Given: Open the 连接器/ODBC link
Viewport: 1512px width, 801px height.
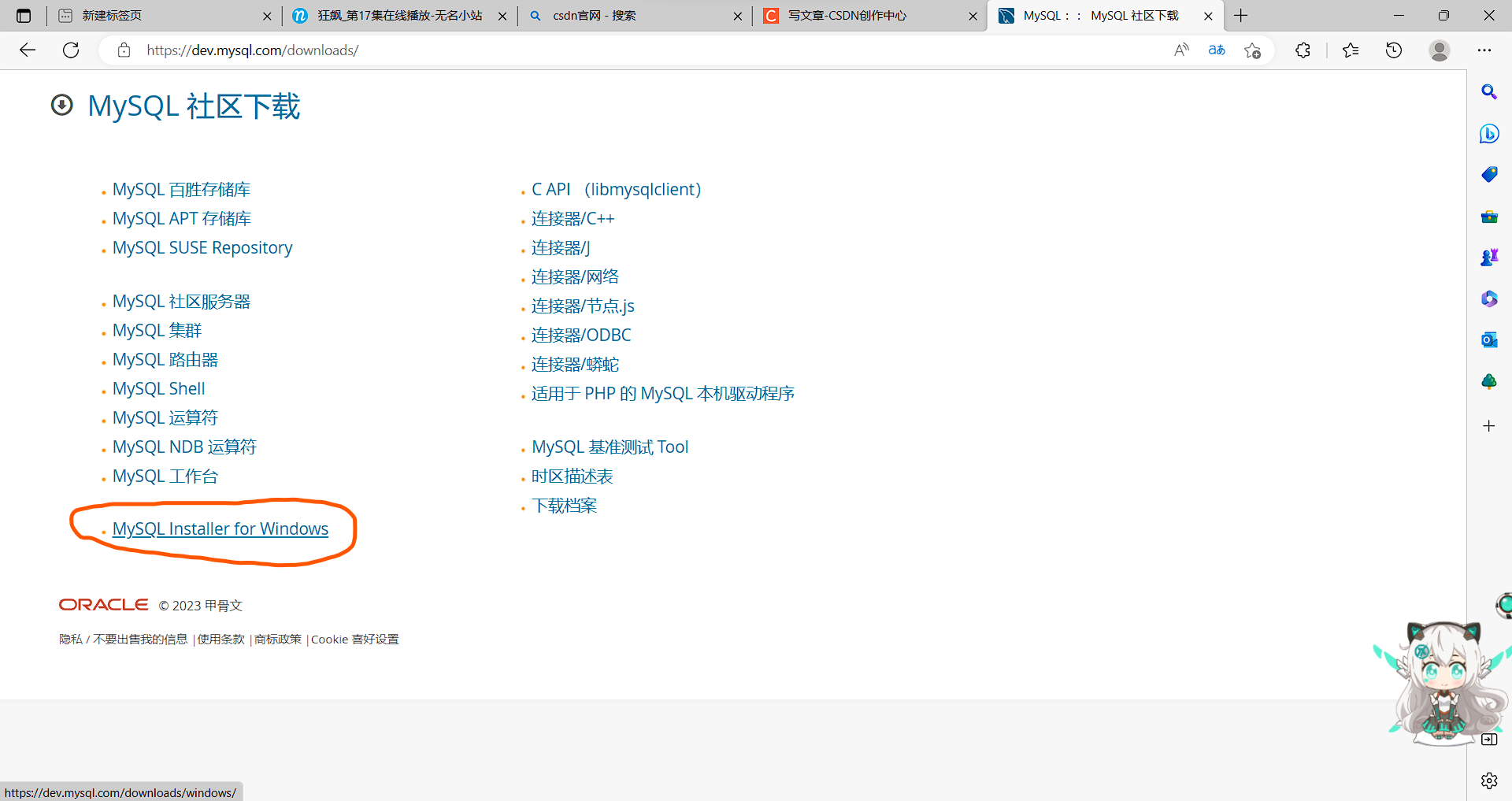Looking at the screenshot, I should pos(581,336).
